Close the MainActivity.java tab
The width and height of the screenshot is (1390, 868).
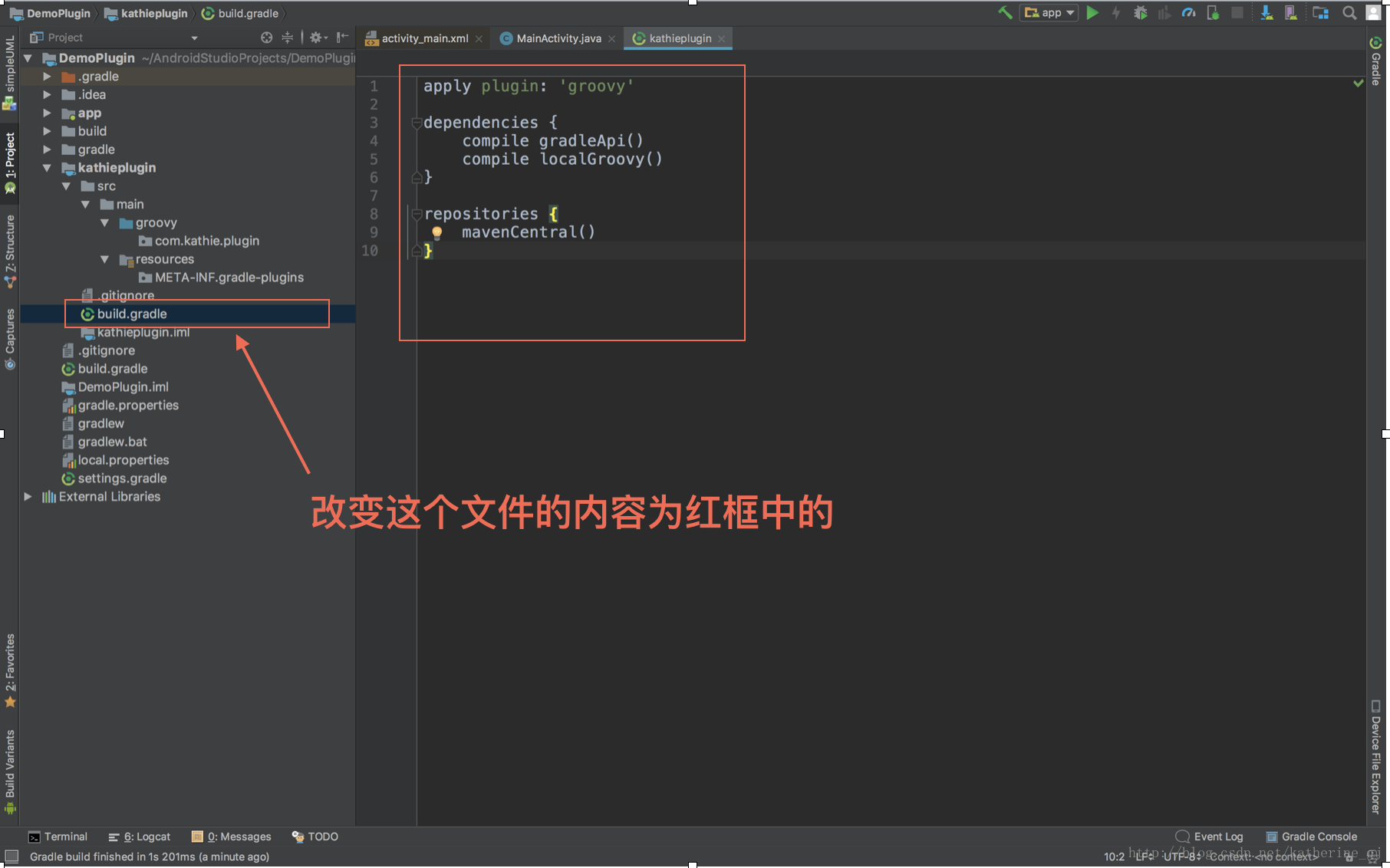tap(611, 39)
